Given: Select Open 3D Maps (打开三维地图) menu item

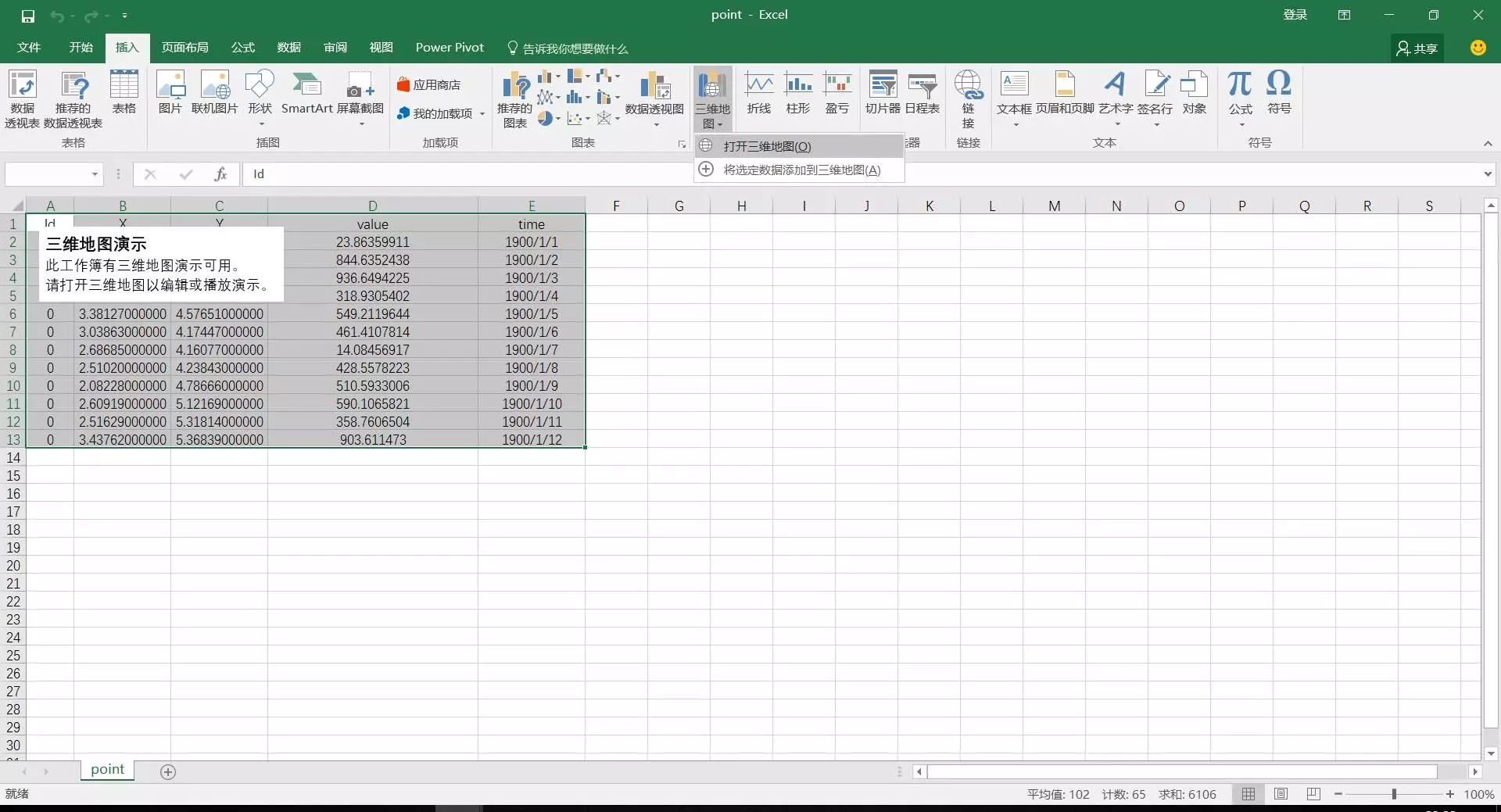Looking at the screenshot, I should [799, 146].
